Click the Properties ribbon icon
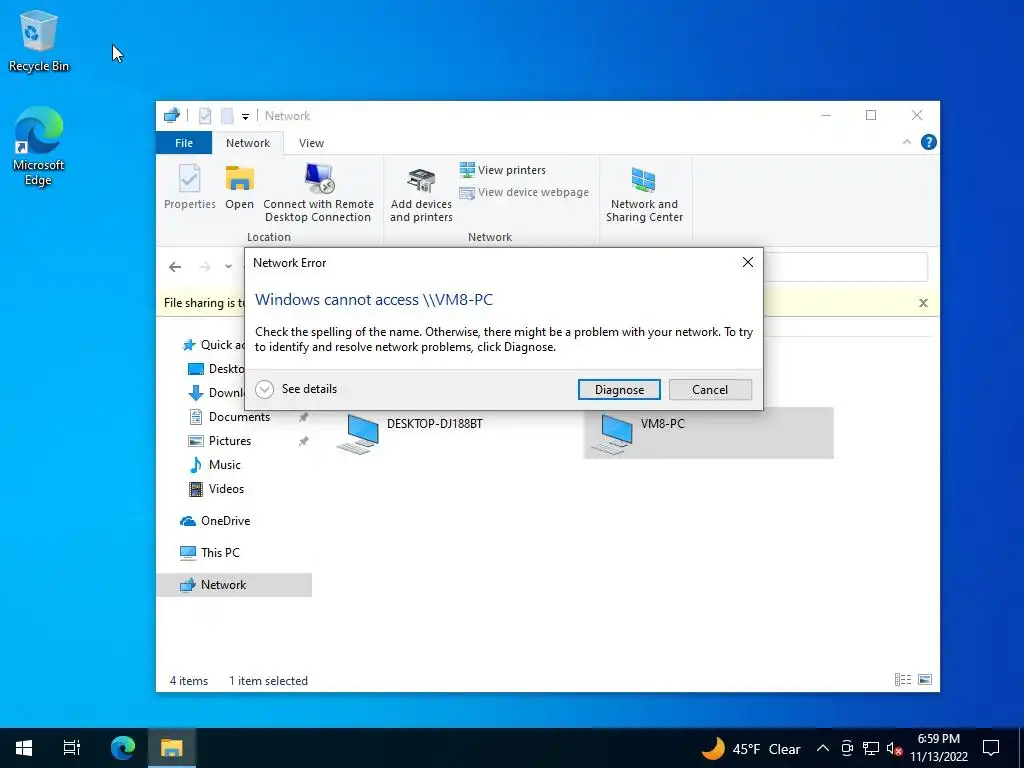This screenshot has height=768, width=1024. (189, 187)
